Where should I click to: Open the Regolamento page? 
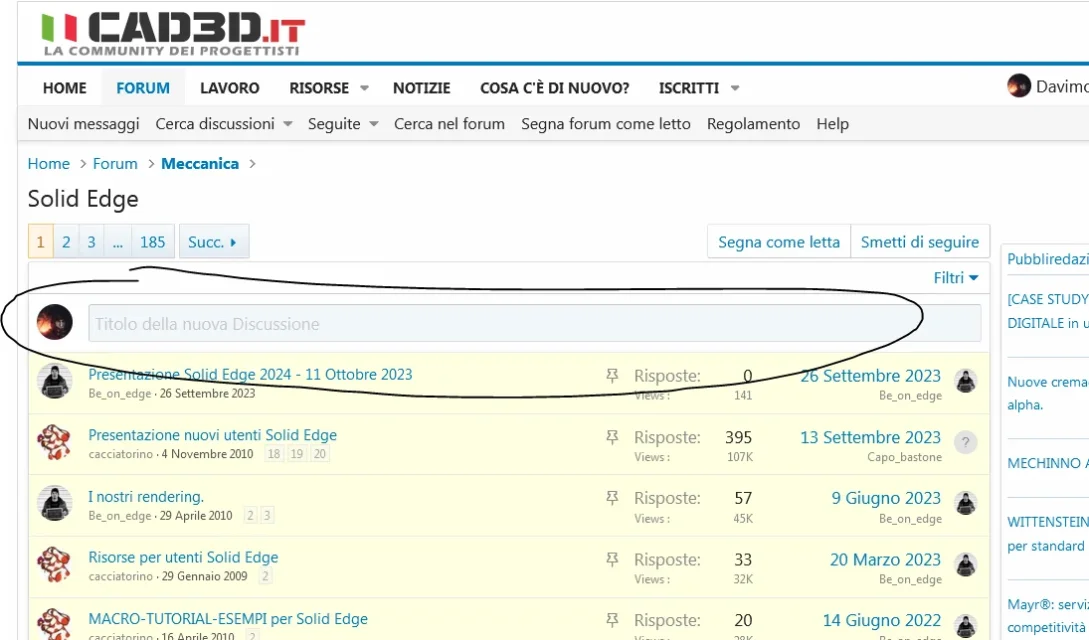click(x=754, y=124)
